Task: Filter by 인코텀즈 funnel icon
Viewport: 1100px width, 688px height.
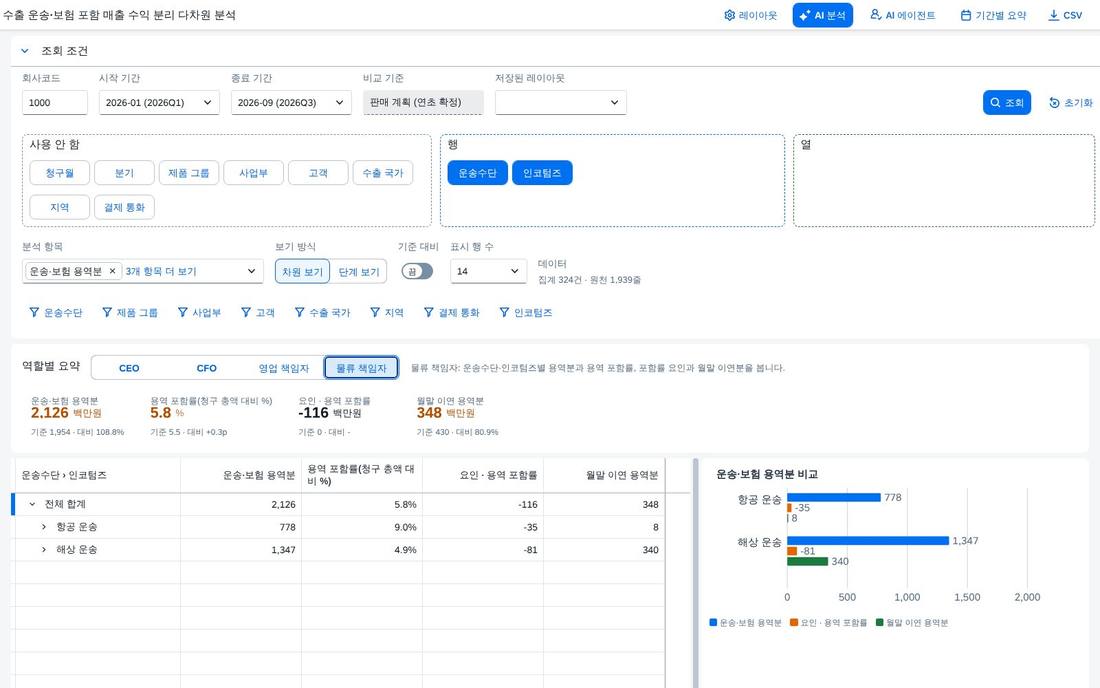Action: click(504, 312)
